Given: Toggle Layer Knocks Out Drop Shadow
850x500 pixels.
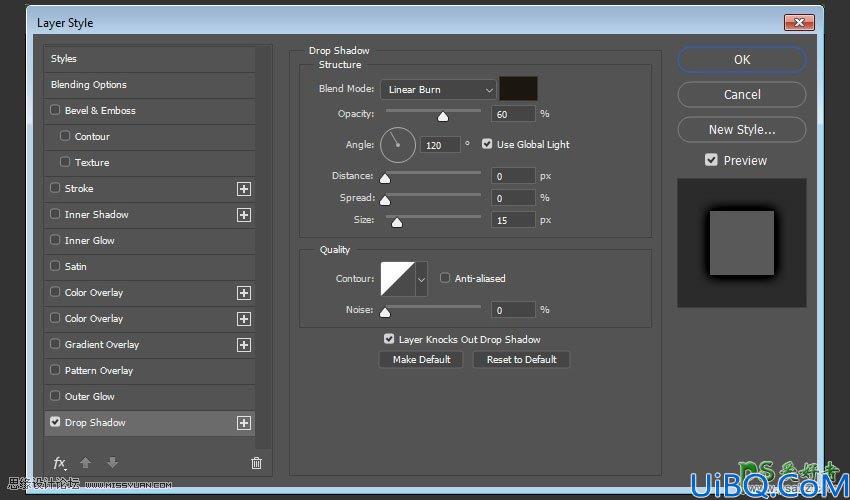Looking at the screenshot, I should pos(389,339).
